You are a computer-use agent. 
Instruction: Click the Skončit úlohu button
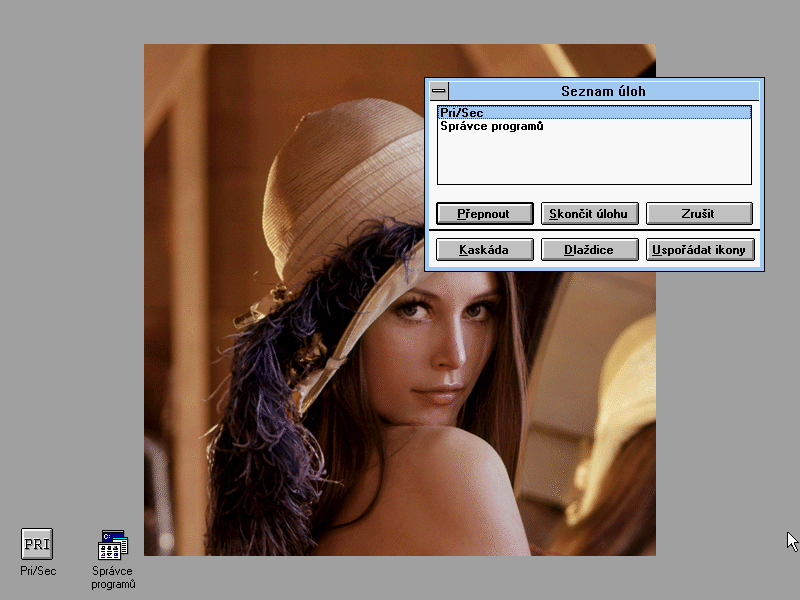590,213
